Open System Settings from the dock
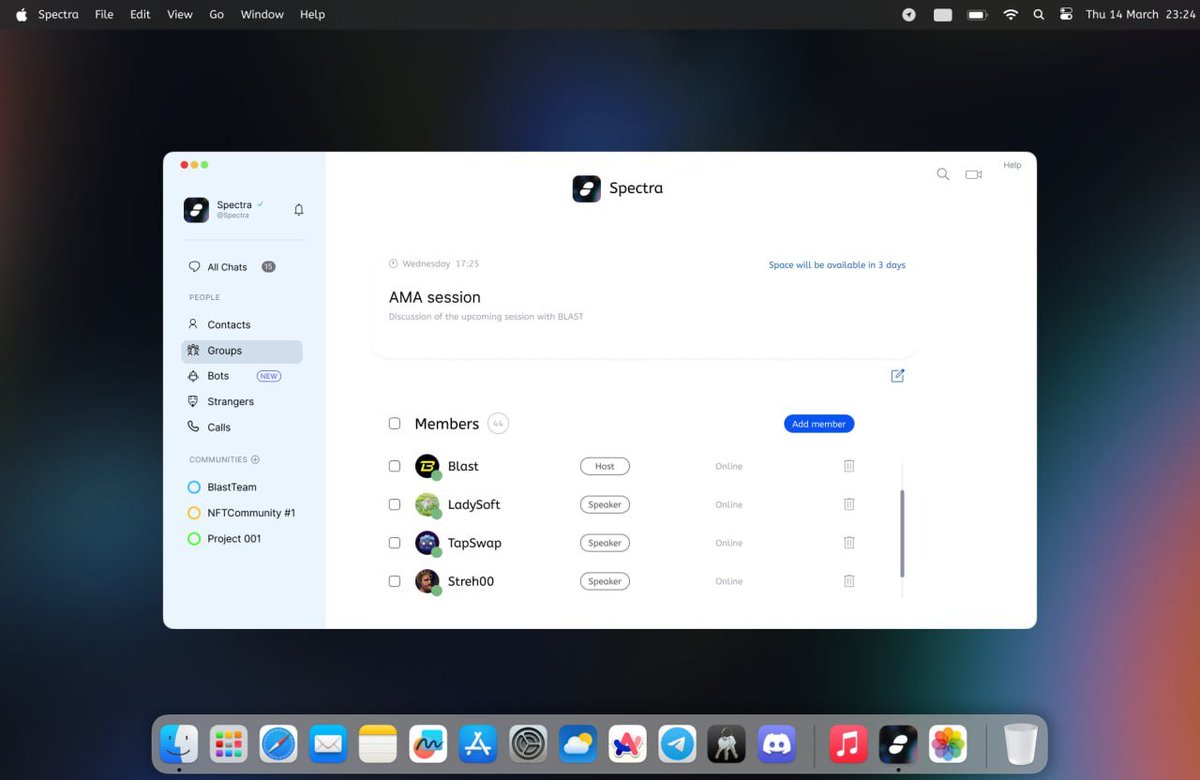This screenshot has width=1200, height=780. point(528,744)
